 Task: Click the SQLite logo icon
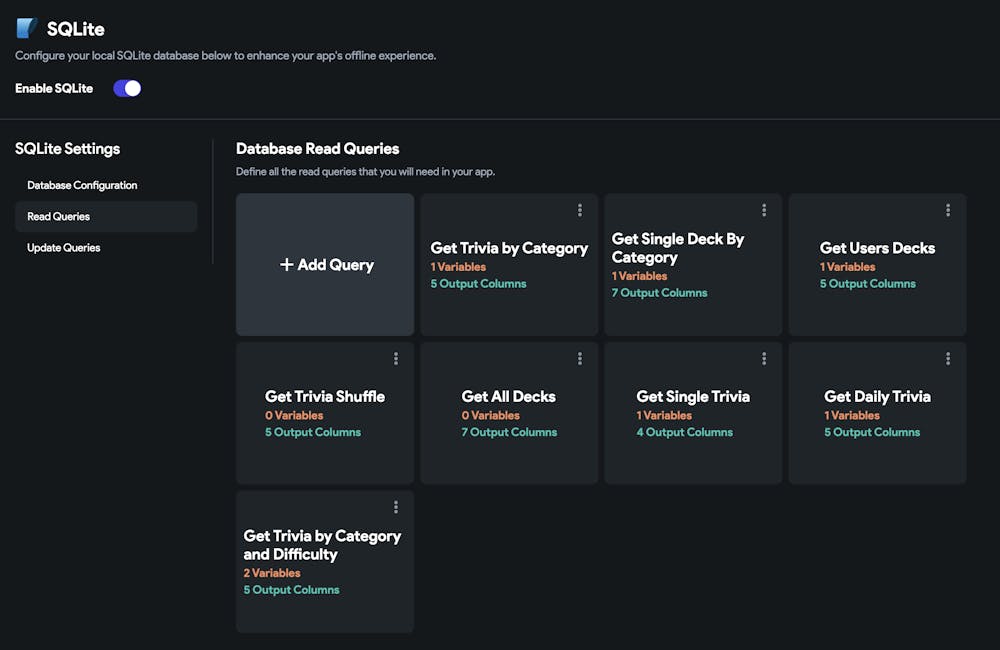[27, 28]
